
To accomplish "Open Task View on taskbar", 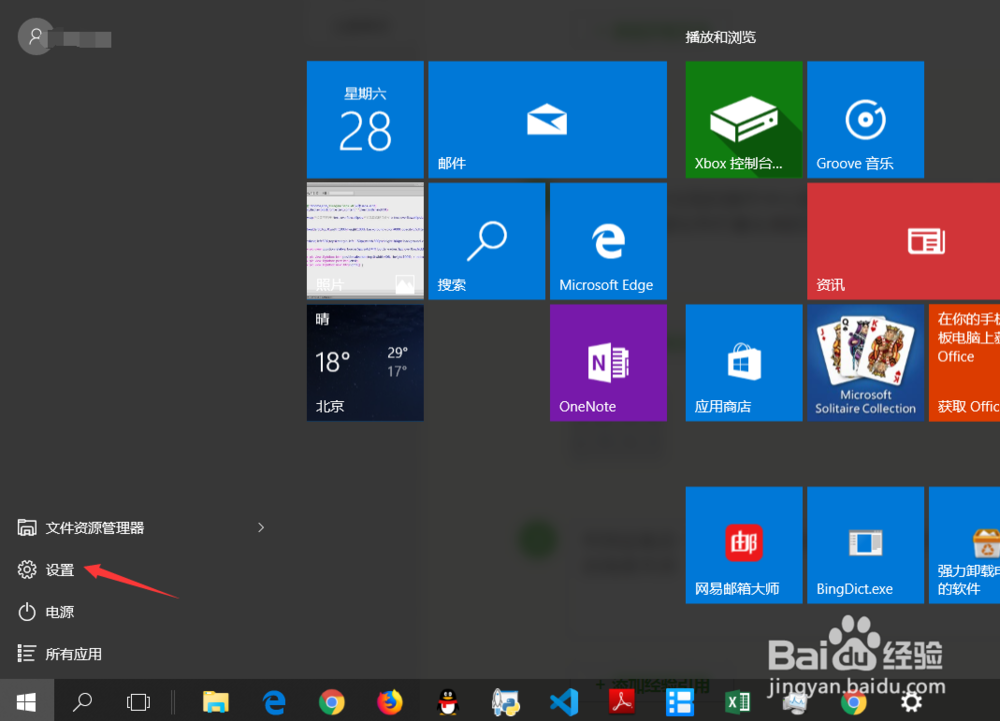I will click(138, 702).
